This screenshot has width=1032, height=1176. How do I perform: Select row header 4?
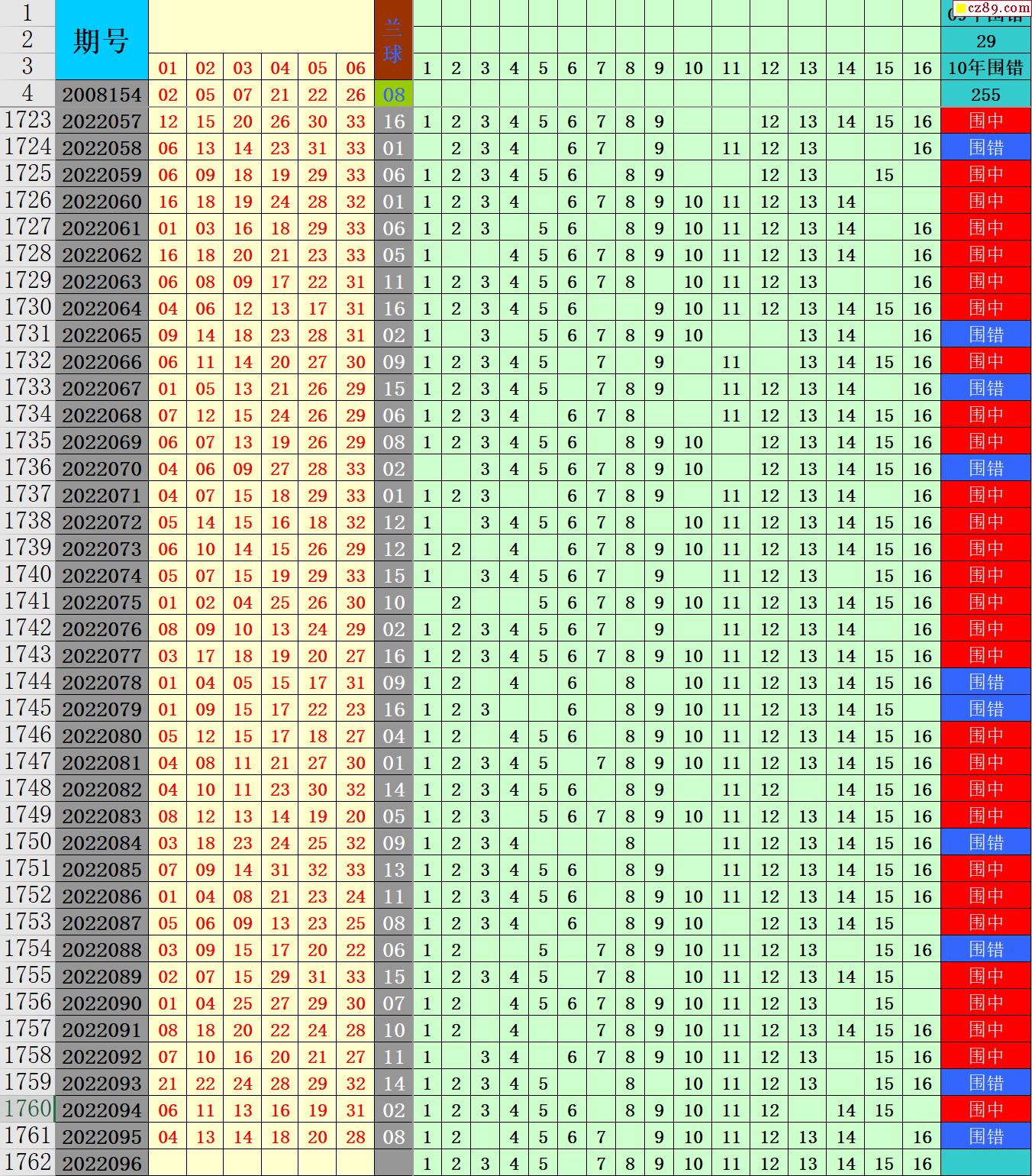tap(27, 94)
